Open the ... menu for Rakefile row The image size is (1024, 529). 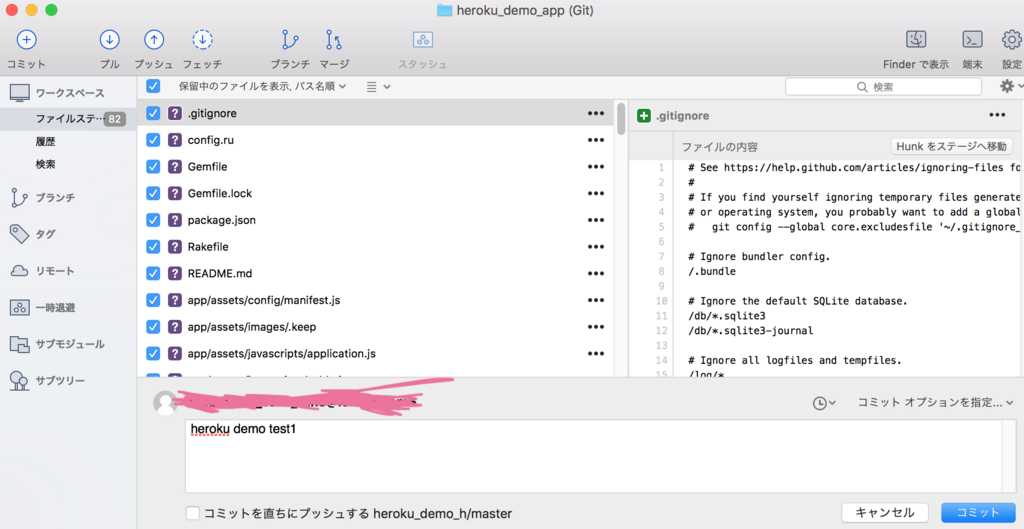click(596, 247)
